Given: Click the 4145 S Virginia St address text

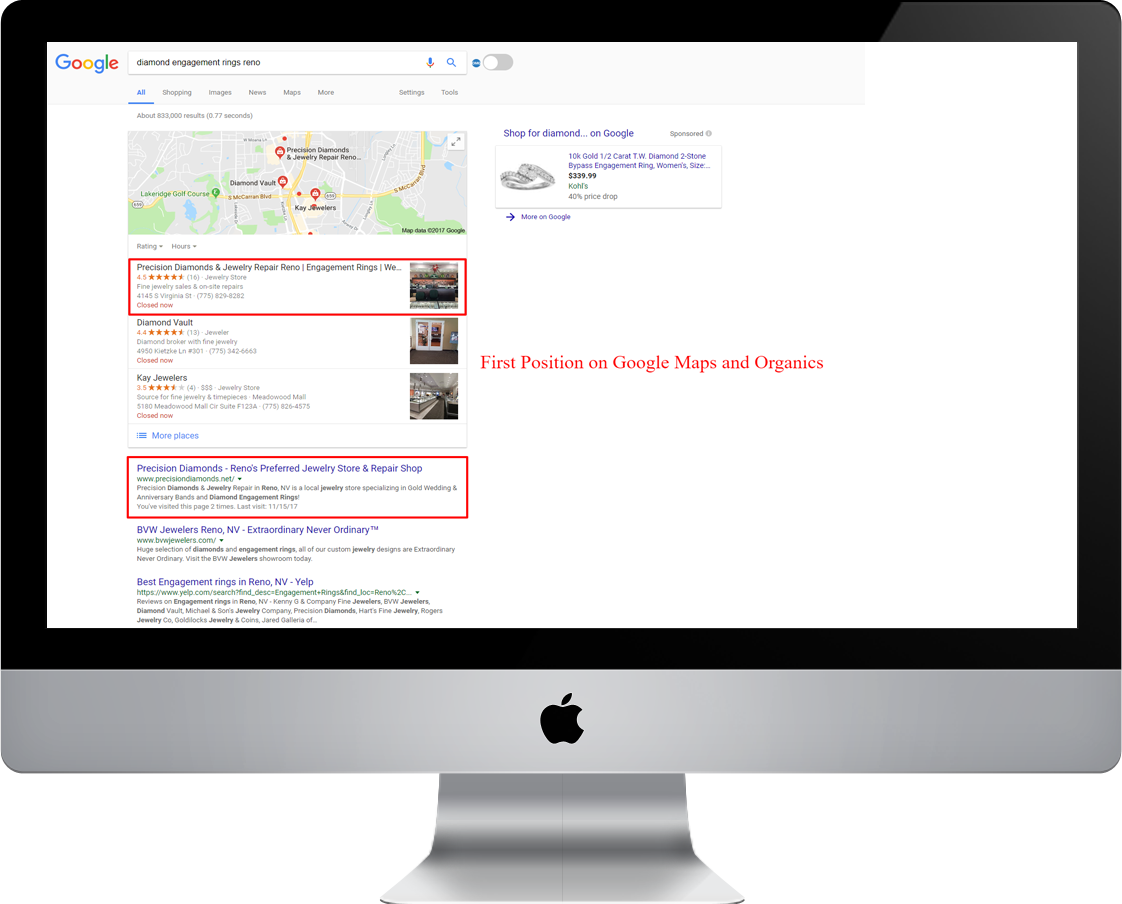Looking at the screenshot, I should (x=164, y=296).
